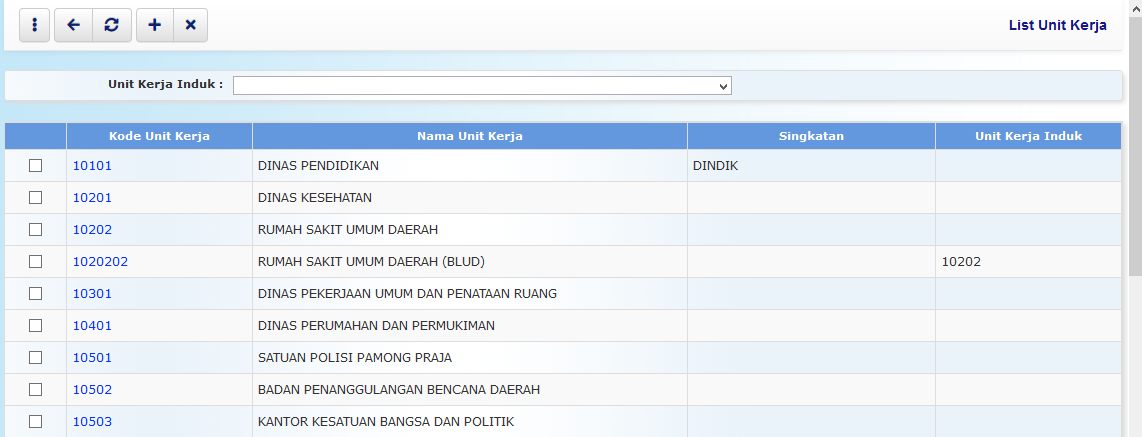Viewport: 1142px width, 437px height.
Task: Click the Nama Unit Kerja column header
Action: (469, 136)
